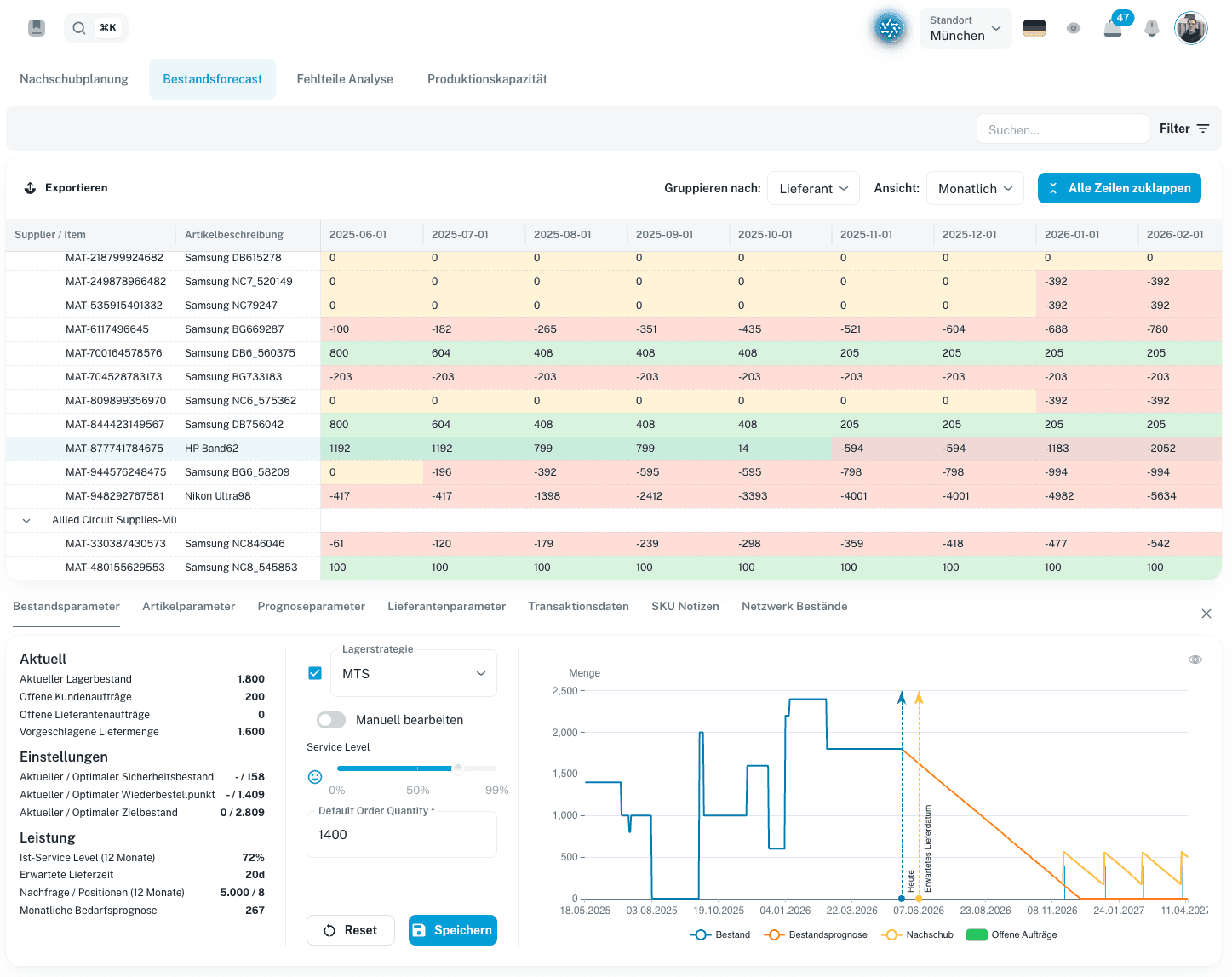
Task: Click the German flag language icon
Action: [1034, 28]
